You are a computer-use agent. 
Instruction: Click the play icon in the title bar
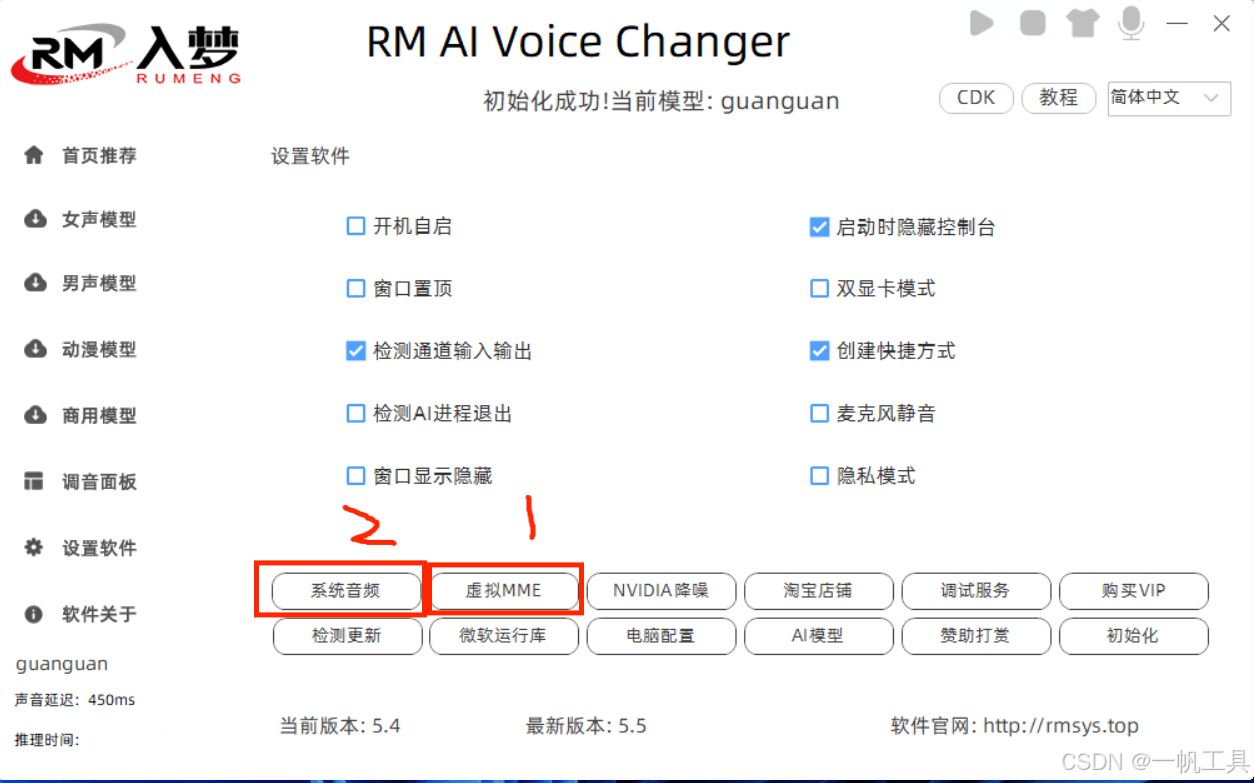click(x=982, y=22)
